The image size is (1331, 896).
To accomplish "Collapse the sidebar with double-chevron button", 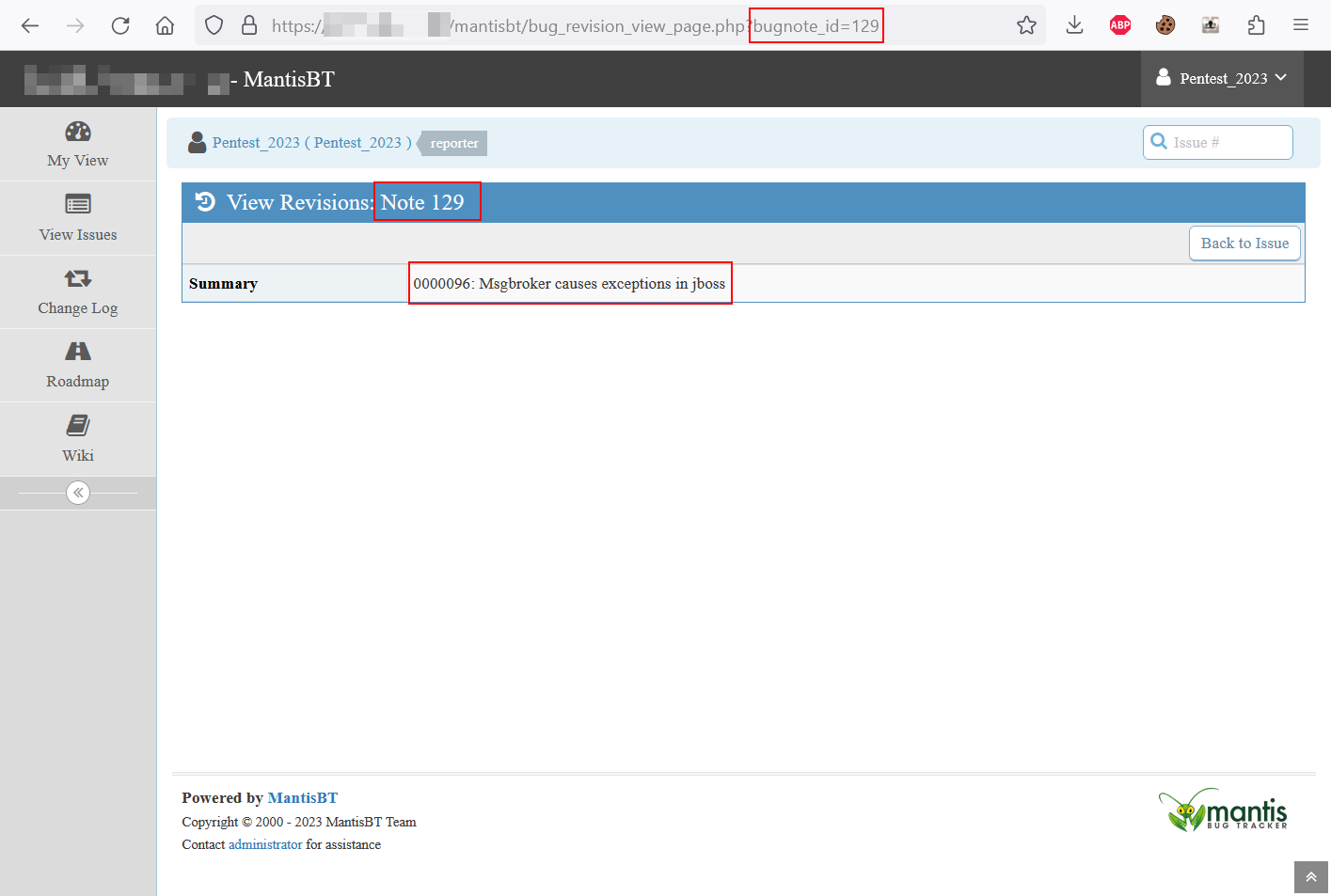I will click(78, 493).
